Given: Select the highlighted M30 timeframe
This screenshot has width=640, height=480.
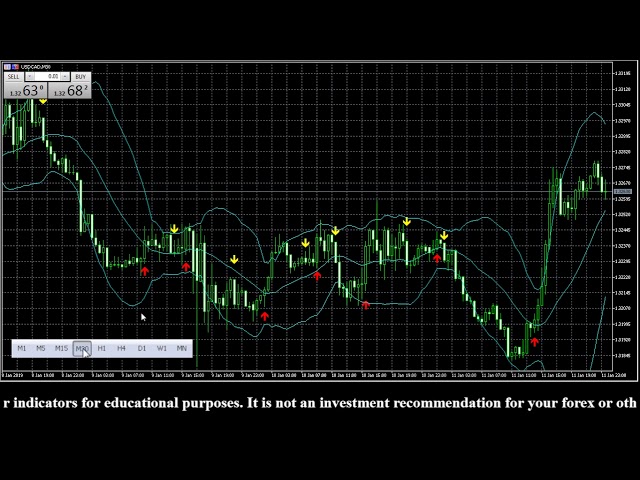Looking at the screenshot, I should click(x=82, y=348).
